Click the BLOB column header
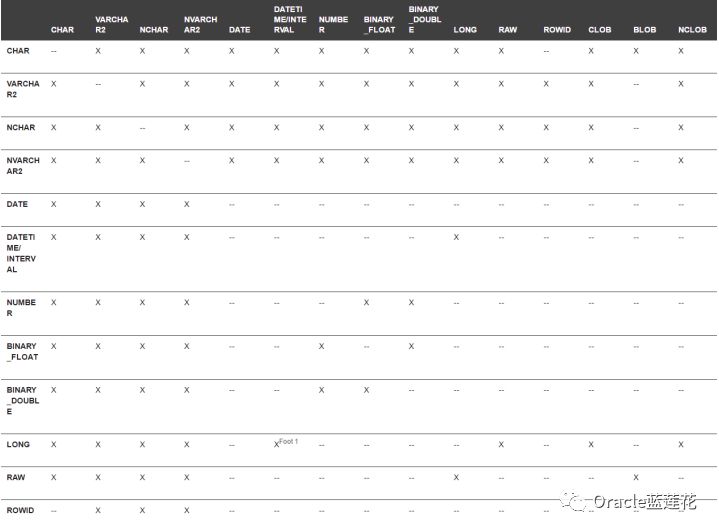This screenshot has width=719, height=532. pos(644,30)
